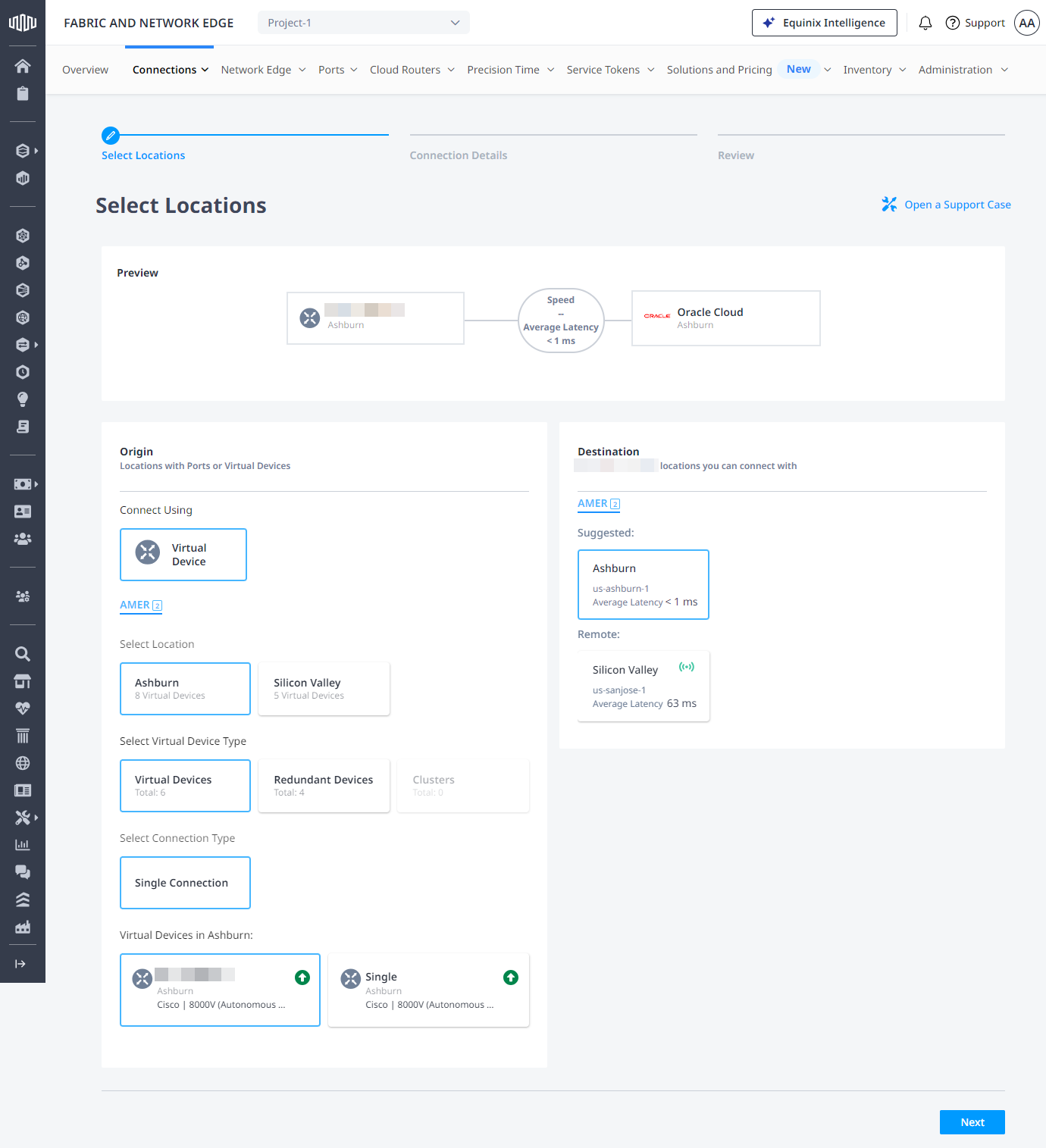This screenshot has width=1046, height=1148.
Task: Expand the Precision Time menu
Action: tap(511, 70)
